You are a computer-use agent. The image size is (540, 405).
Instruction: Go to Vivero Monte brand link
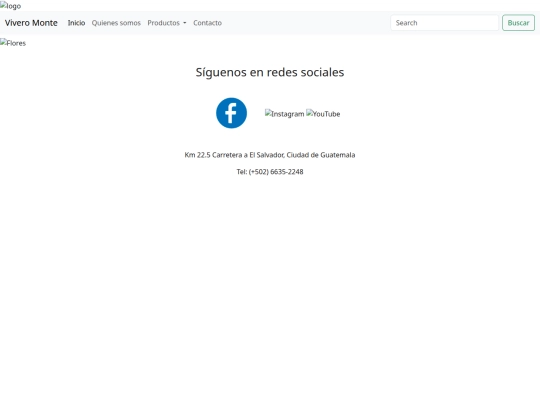[x=31, y=23]
